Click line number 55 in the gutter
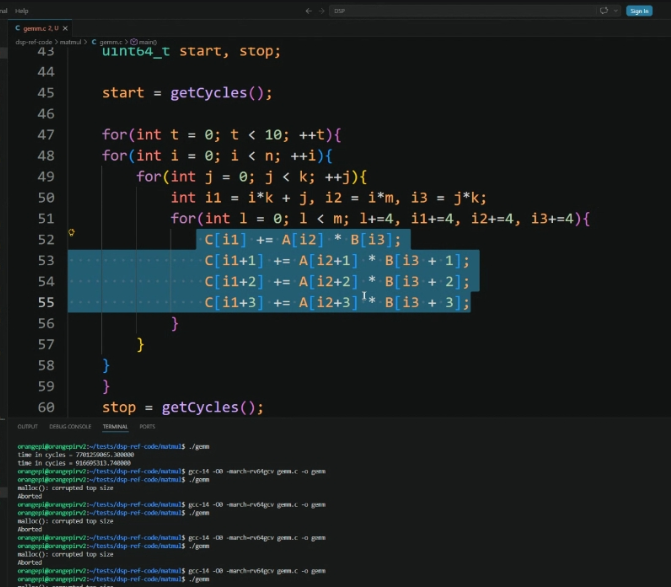671x587 pixels. point(46,302)
